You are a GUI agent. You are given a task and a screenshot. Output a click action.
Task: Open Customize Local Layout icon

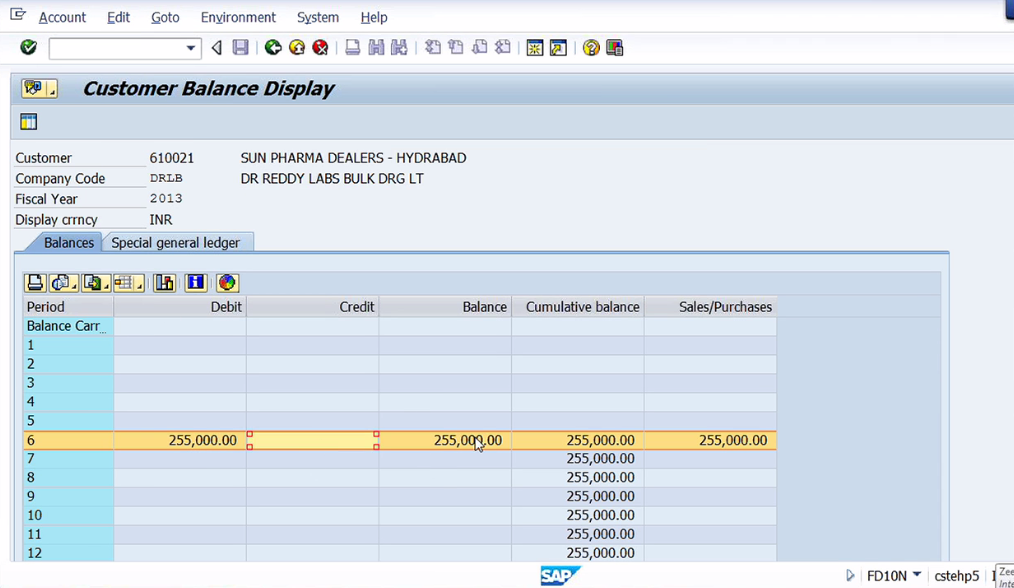coord(614,48)
